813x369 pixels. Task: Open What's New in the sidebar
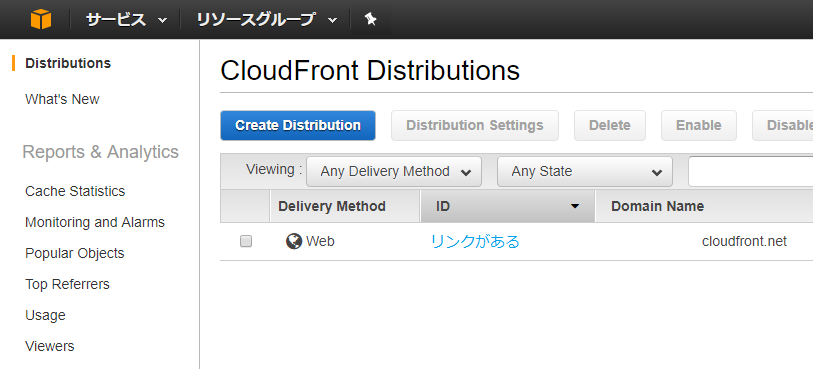click(x=62, y=99)
